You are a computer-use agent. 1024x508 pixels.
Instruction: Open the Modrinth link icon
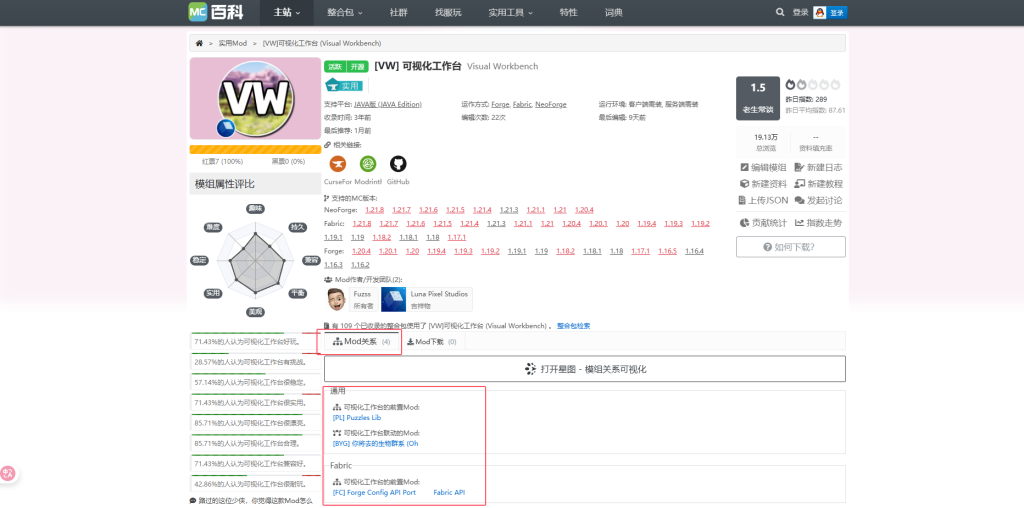pos(368,164)
